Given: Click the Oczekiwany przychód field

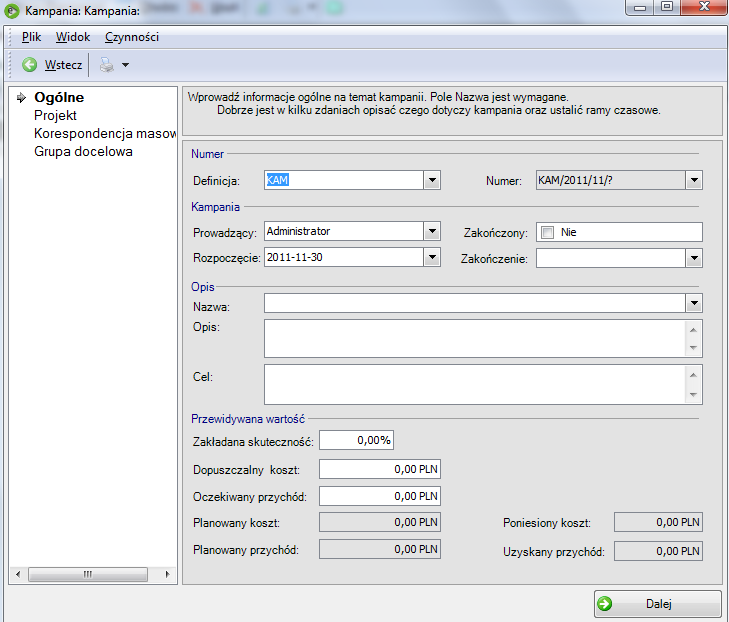Looking at the screenshot, I should tap(380, 496).
